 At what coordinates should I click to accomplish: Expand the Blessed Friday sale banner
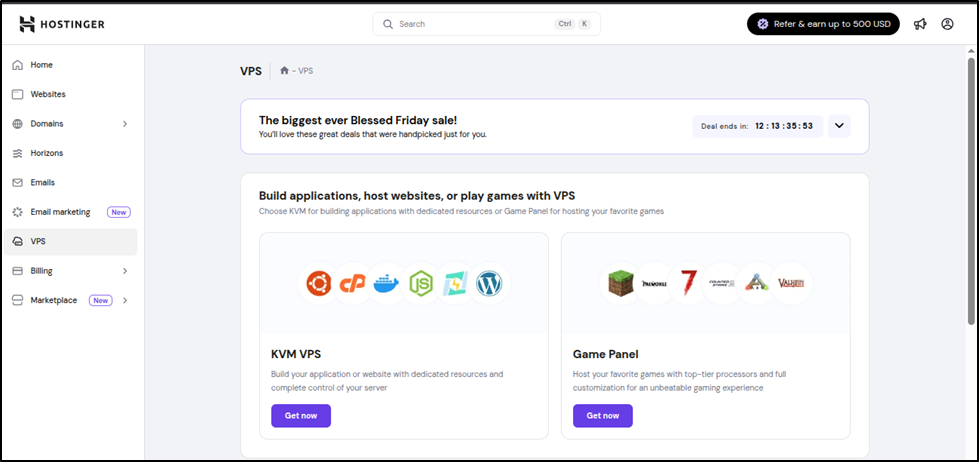(840, 126)
